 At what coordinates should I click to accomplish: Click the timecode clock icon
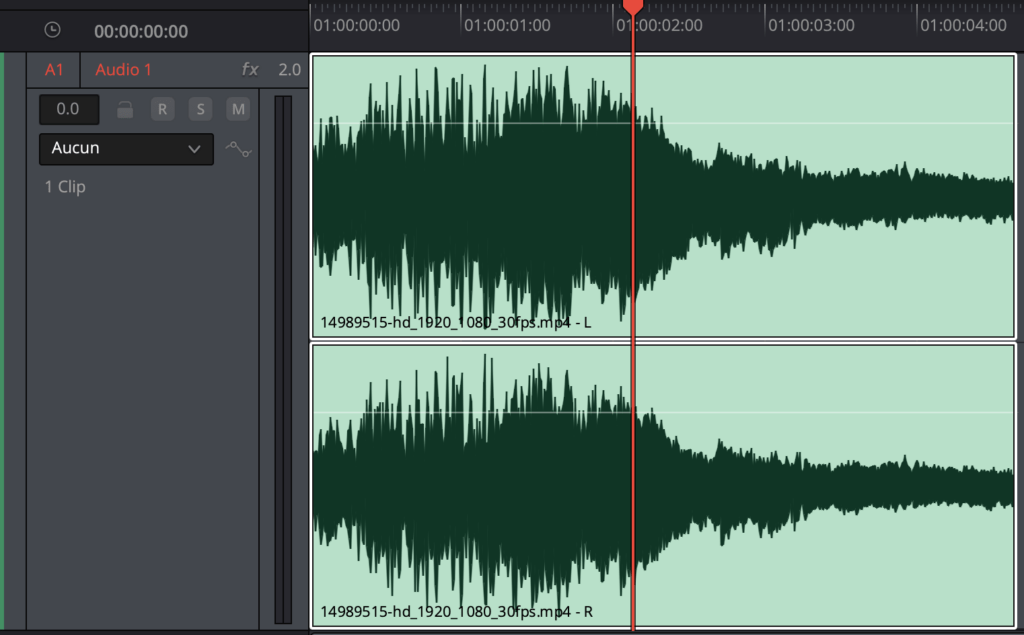point(52,30)
